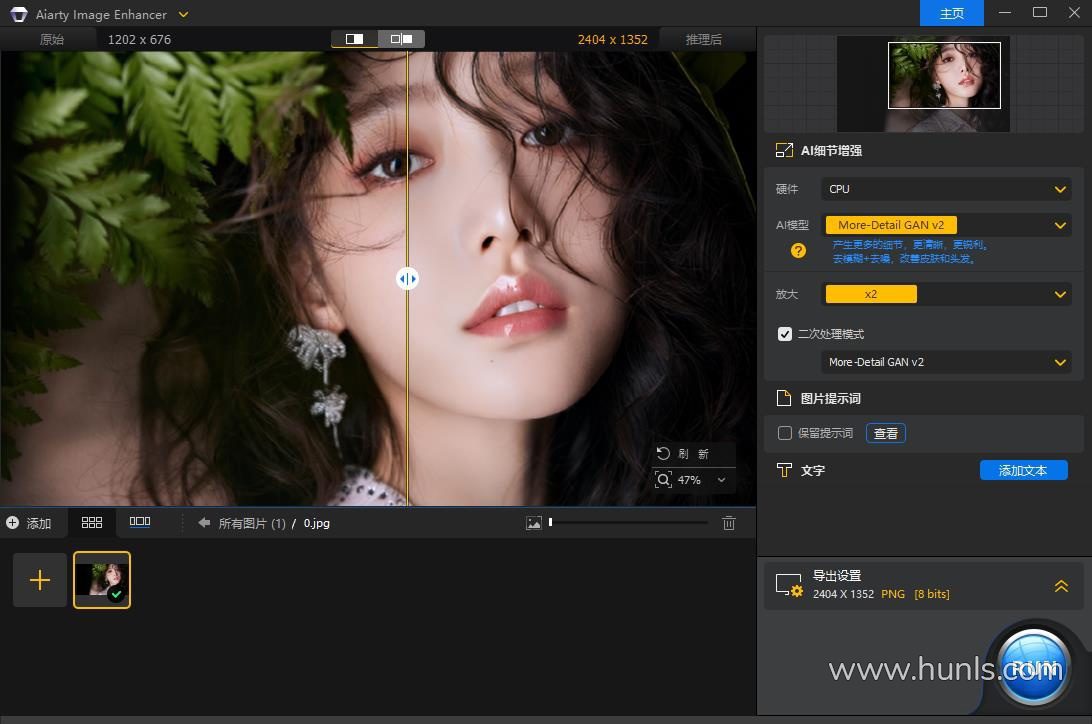Select the side-by-side compare mode icon

click(402, 39)
